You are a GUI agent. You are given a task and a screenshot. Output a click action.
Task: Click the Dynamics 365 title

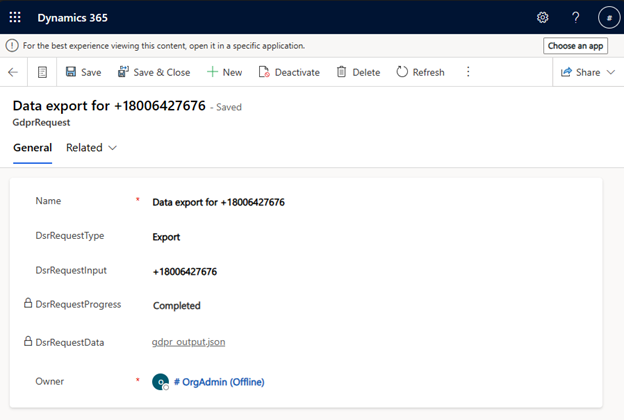pos(72,18)
